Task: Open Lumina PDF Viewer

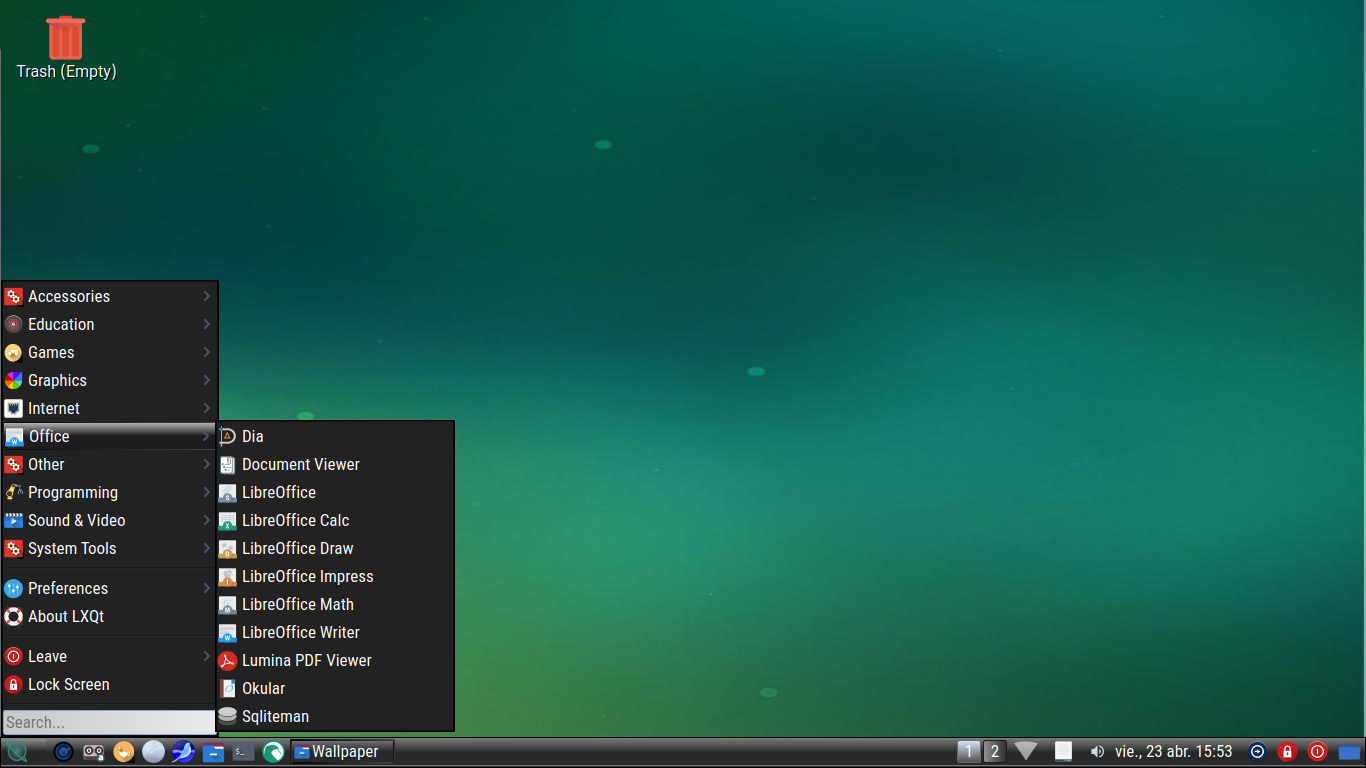Action: 336,660
